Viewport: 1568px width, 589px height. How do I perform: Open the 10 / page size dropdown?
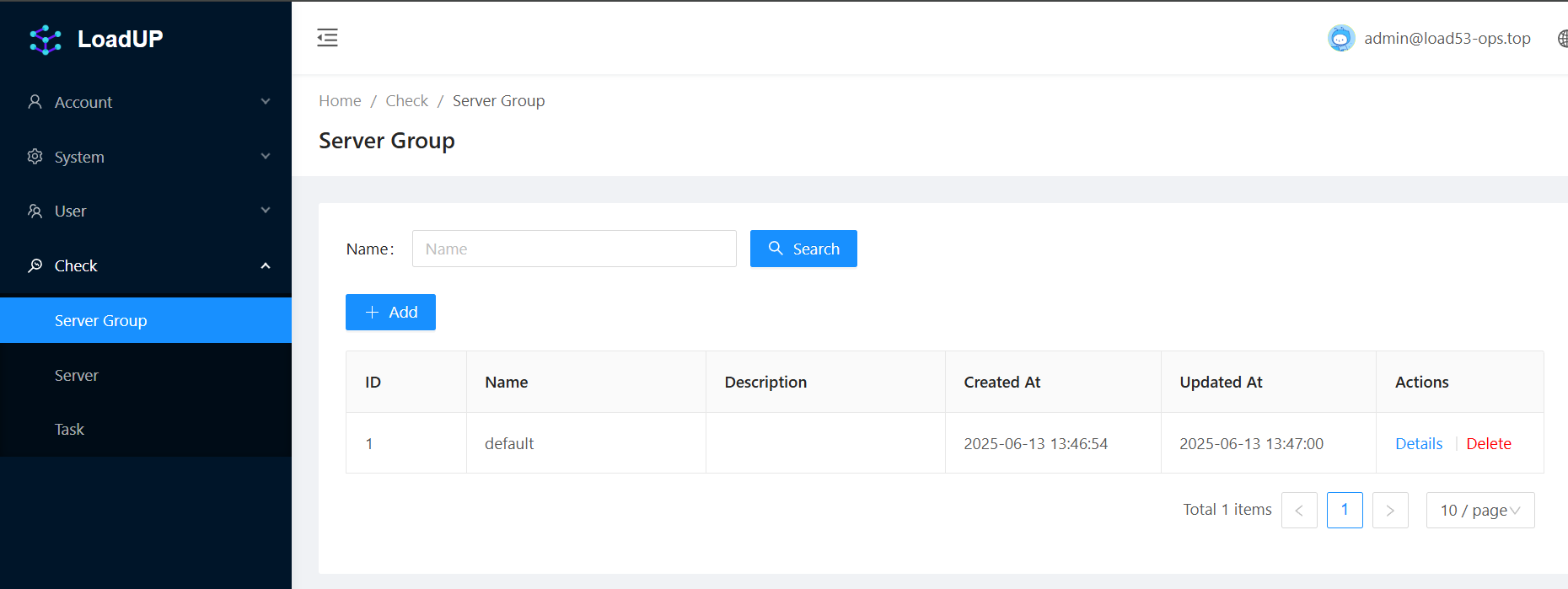point(1479,510)
